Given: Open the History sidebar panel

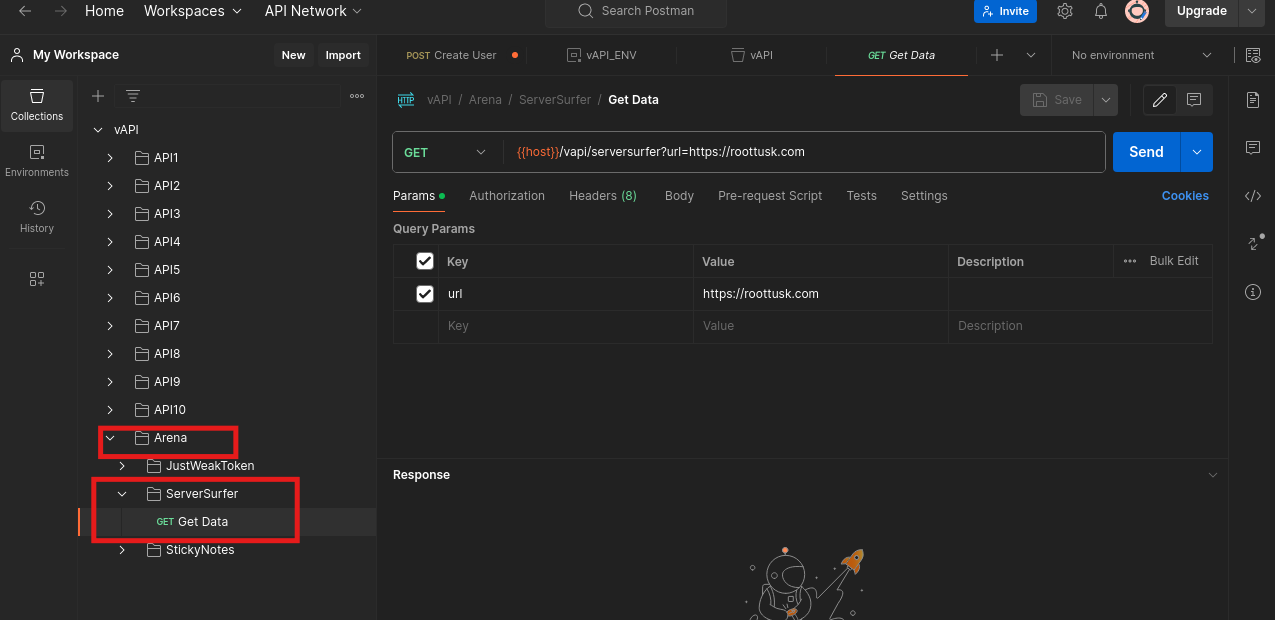Looking at the screenshot, I should click(x=37, y=216).
